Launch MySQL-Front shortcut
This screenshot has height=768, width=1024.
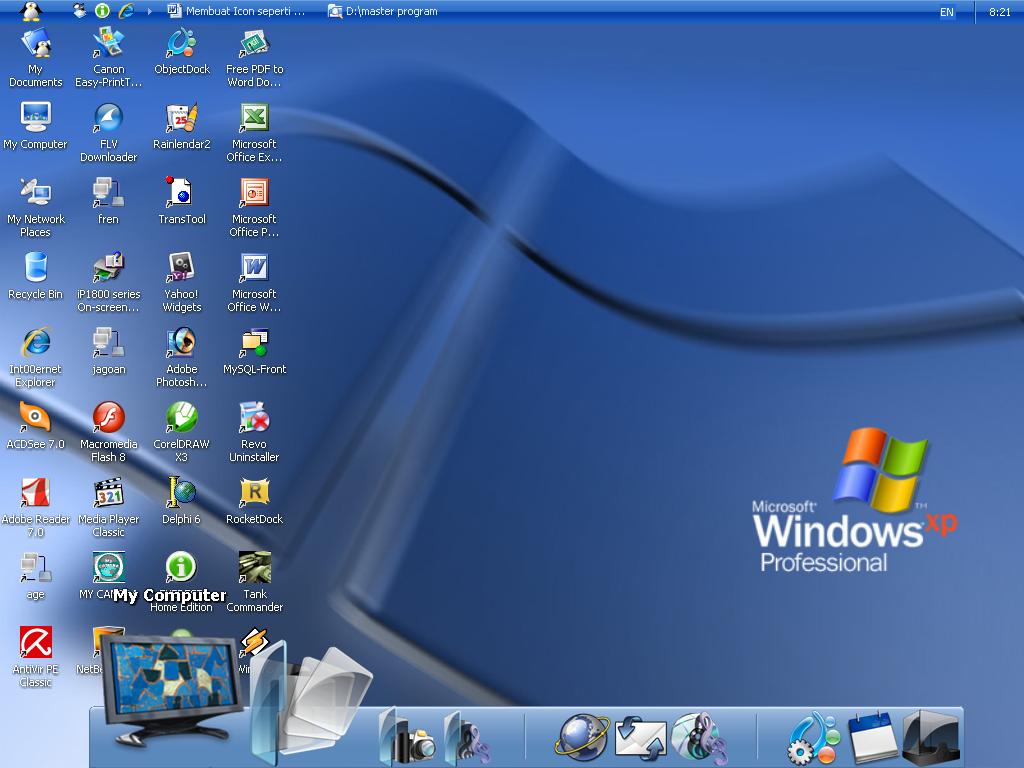click(x=255, y=351)
